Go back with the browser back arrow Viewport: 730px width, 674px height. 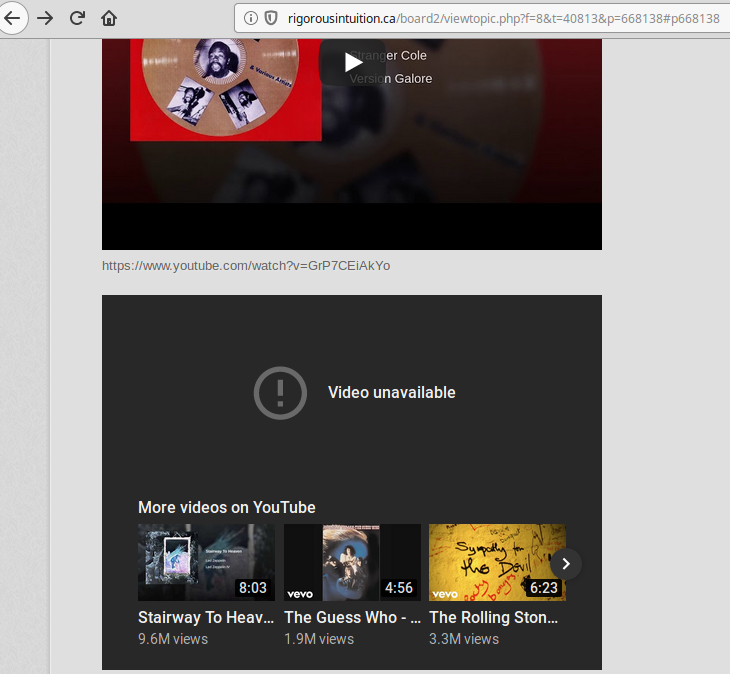coord(13,18)
